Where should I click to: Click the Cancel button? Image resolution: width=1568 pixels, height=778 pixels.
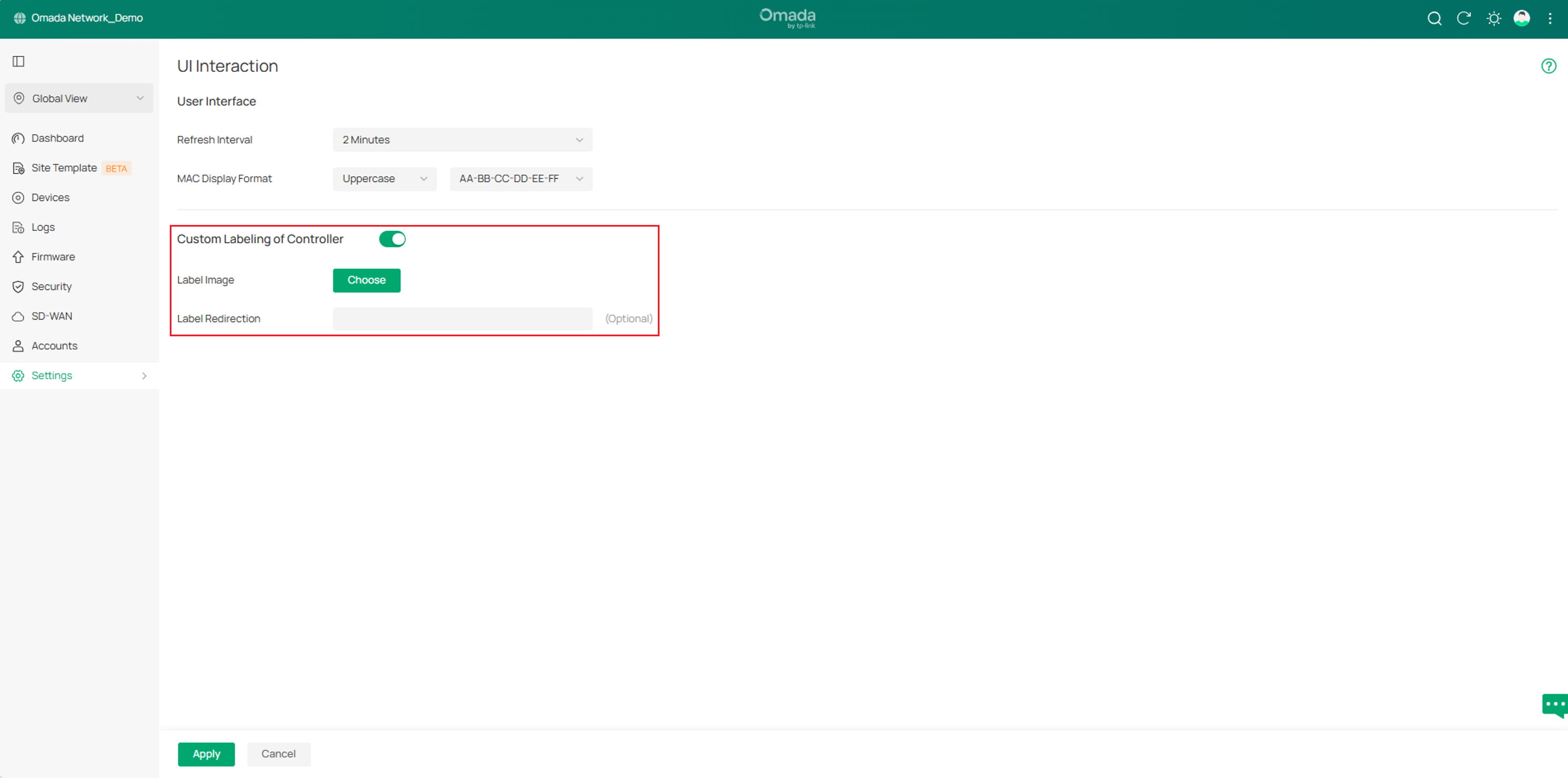[x=279, y=754]
